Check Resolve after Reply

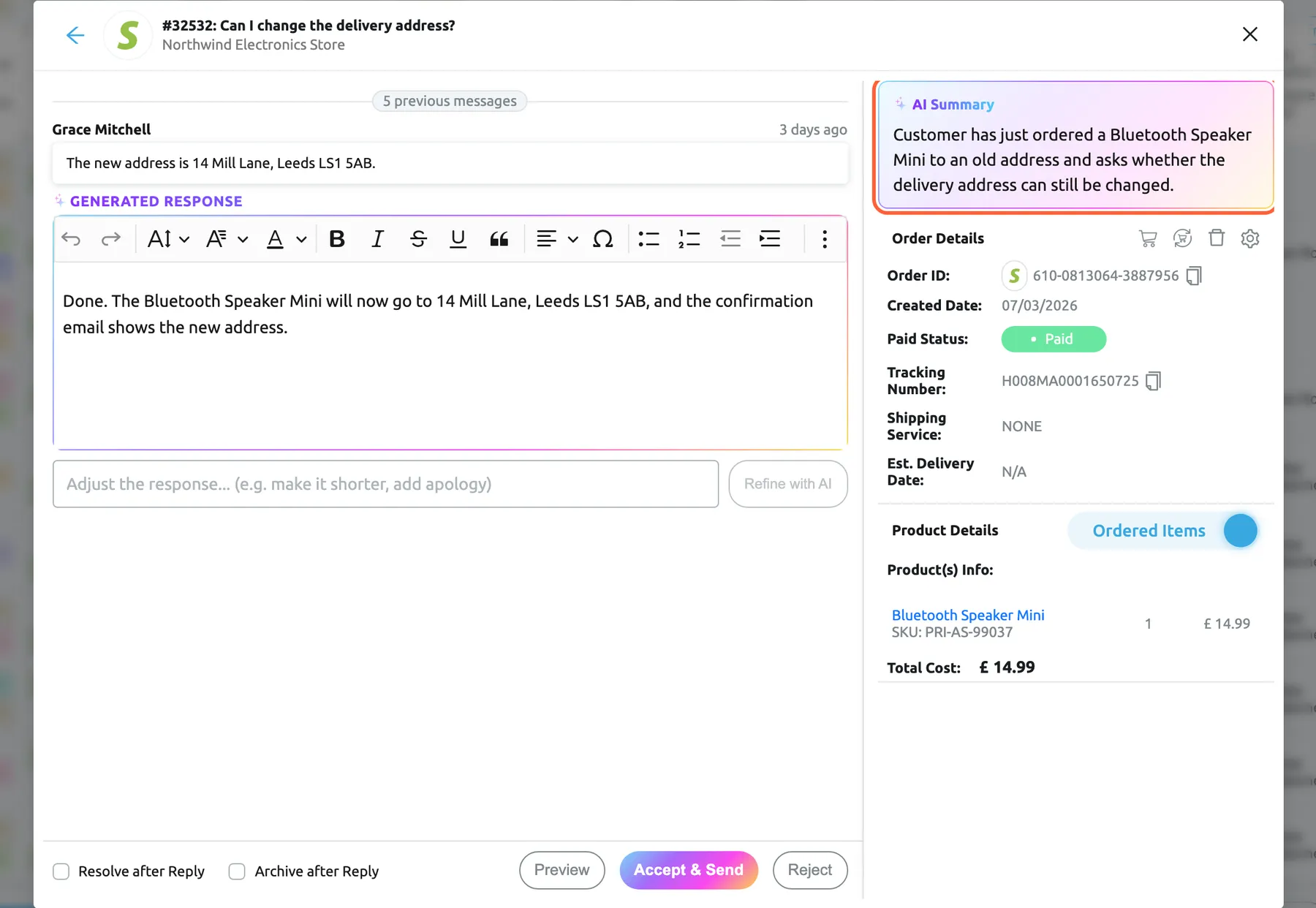(x=61, y=871)
